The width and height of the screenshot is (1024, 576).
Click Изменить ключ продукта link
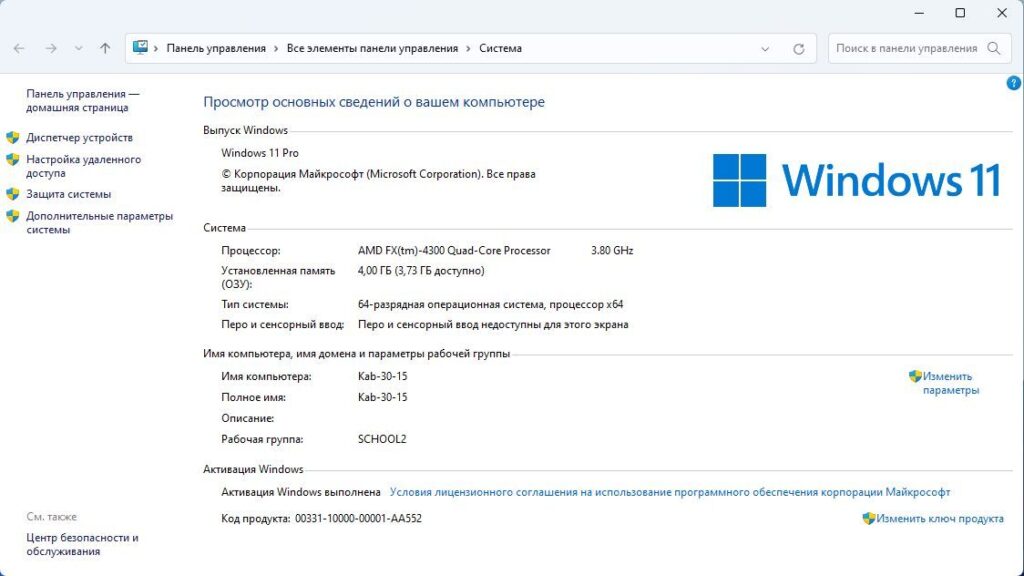pyautogui.click(x=939, y=519)
